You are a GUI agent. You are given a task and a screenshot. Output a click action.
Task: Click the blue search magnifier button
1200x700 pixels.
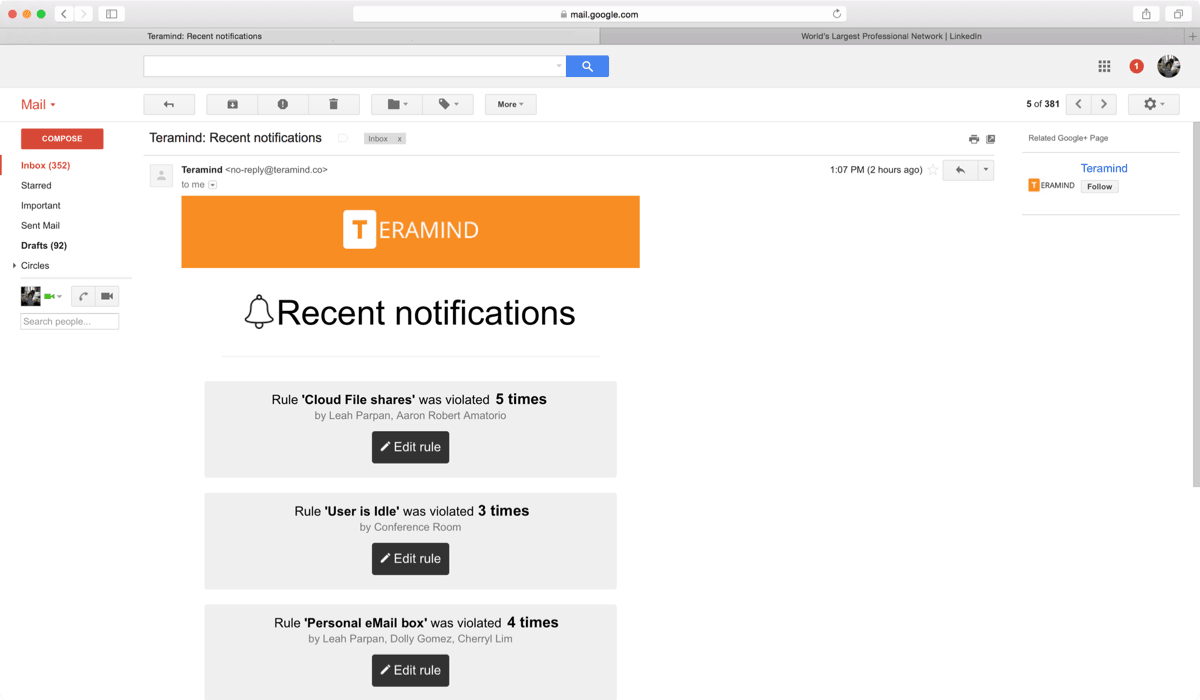pyautogui.click(x=587, y=66)
